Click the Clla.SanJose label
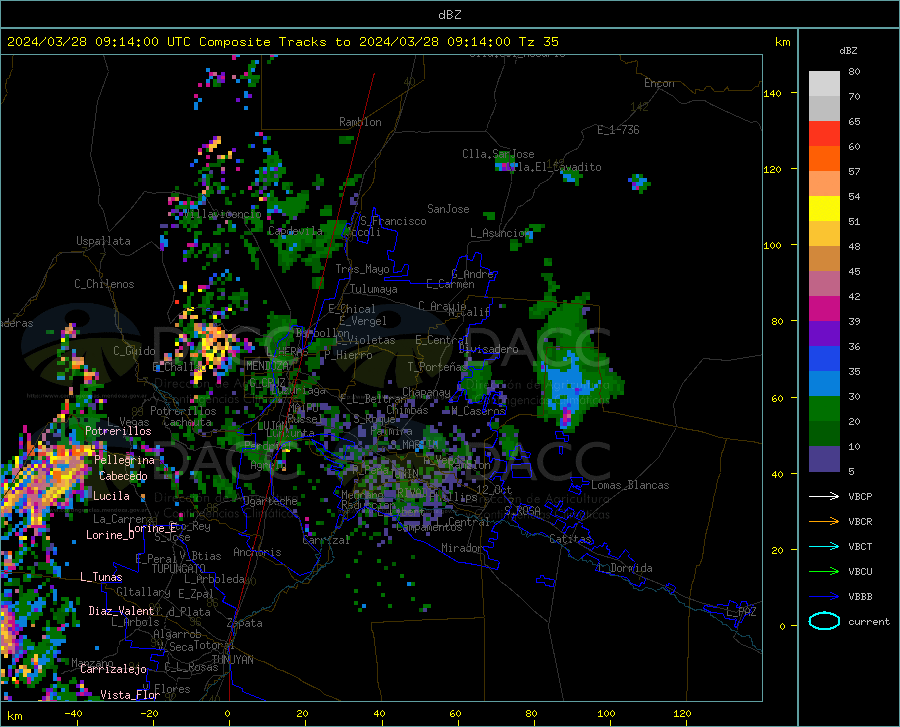 [x=498, y=154]
